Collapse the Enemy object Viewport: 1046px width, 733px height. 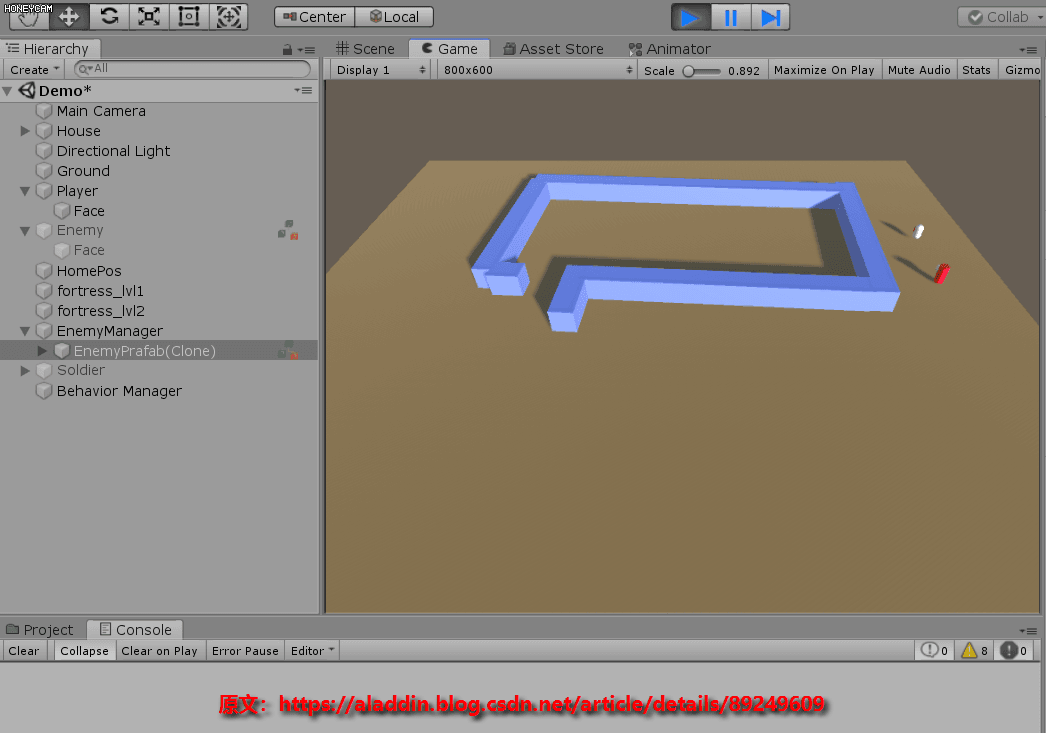tap(25, 231)
